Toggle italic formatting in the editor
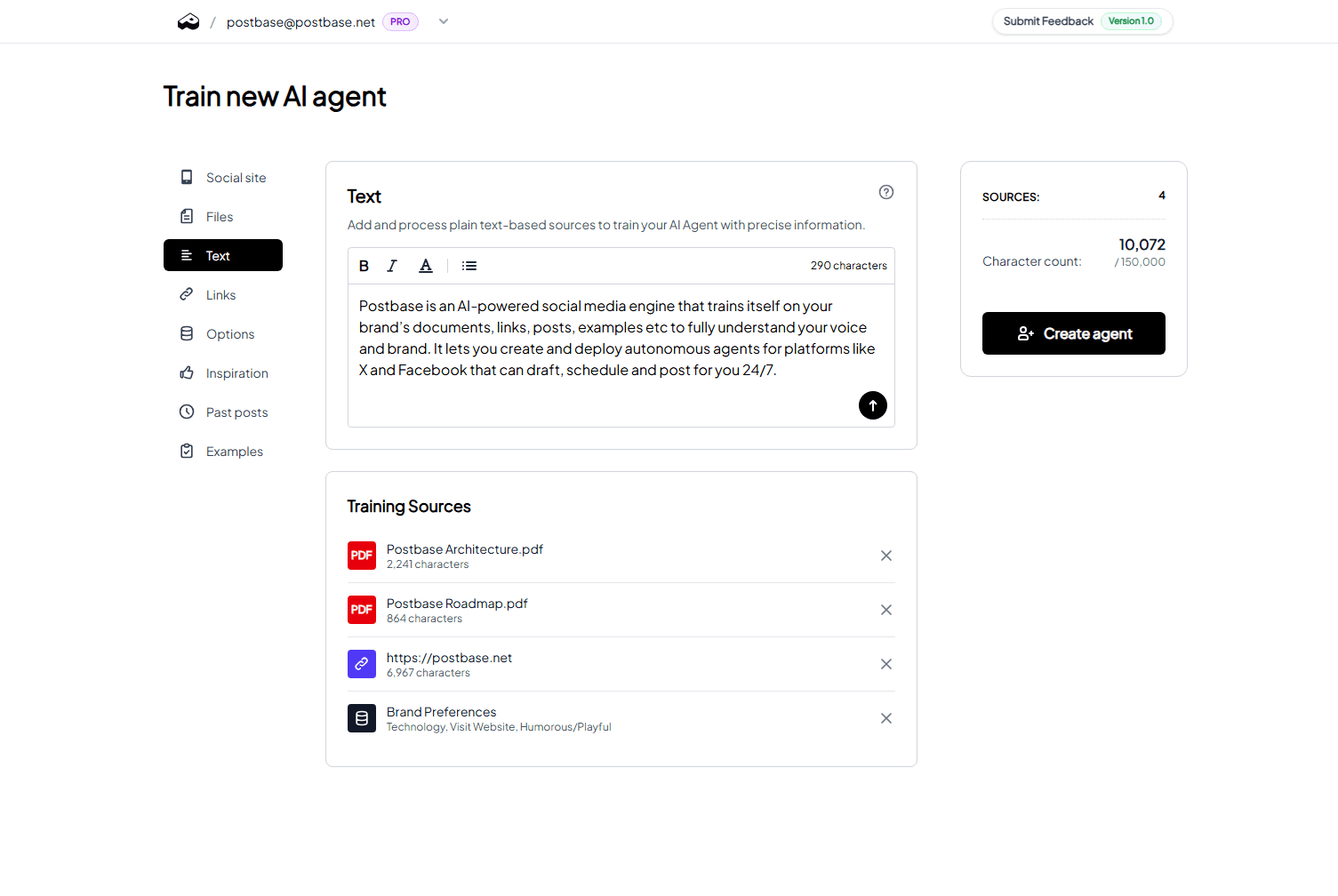 (x=392, y=266)
